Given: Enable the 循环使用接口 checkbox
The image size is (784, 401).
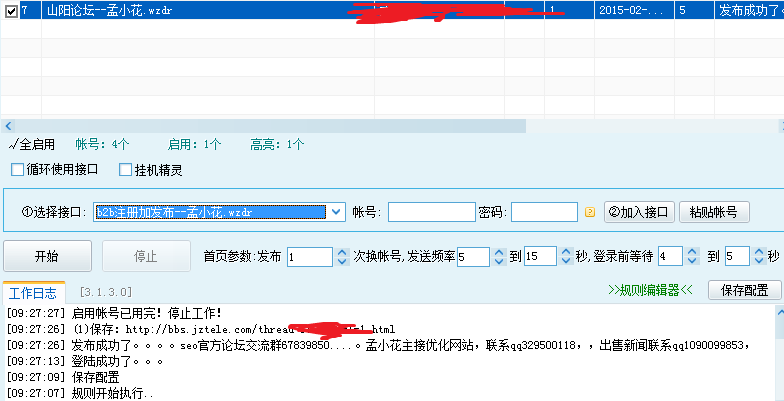Looking at the screenshot, I should pos(17,170).
